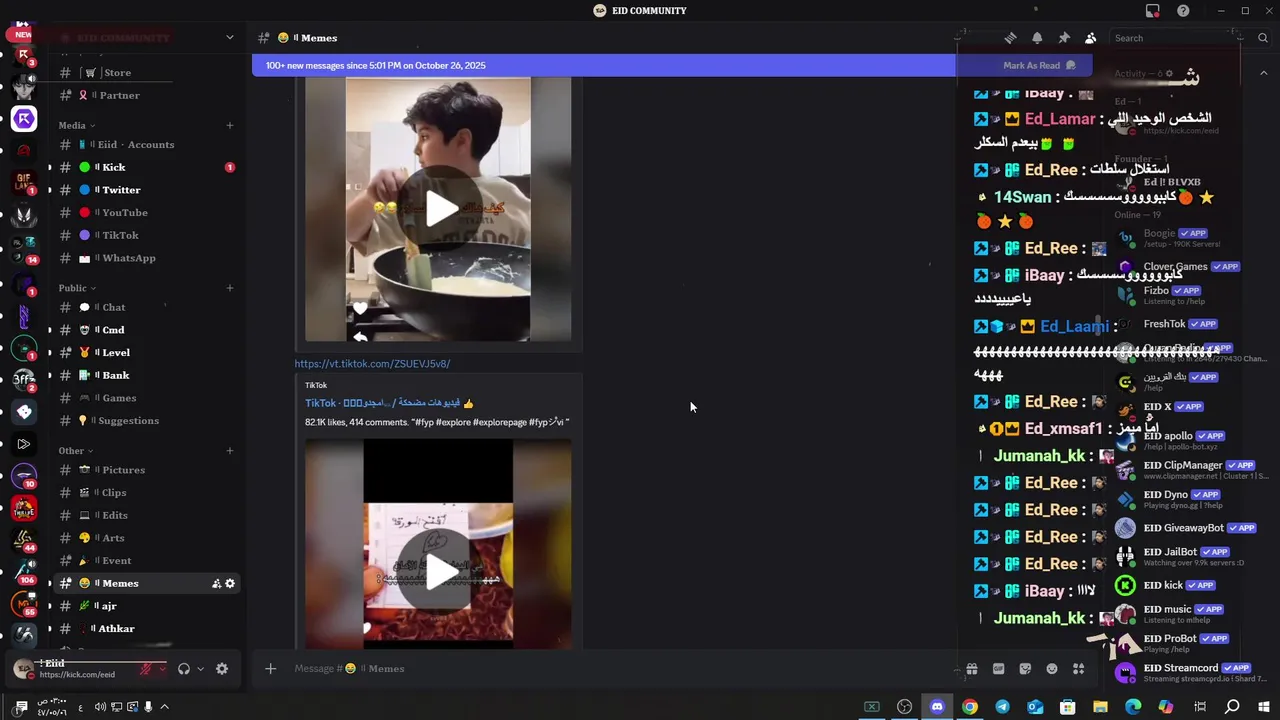Click Mark As Read button
This screenshot has height=720, width=1280.
point(1039,66)
